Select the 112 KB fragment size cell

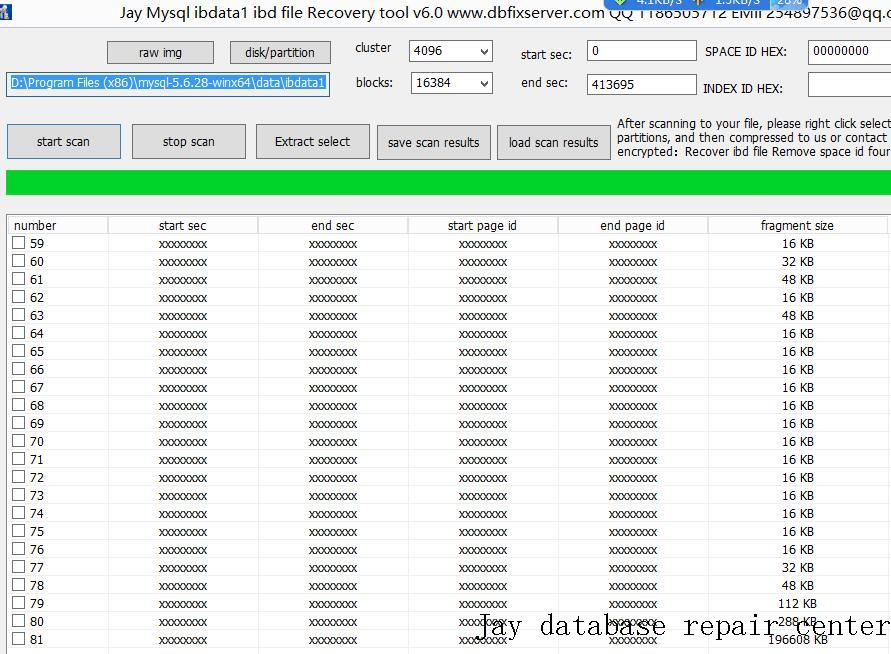797,603
